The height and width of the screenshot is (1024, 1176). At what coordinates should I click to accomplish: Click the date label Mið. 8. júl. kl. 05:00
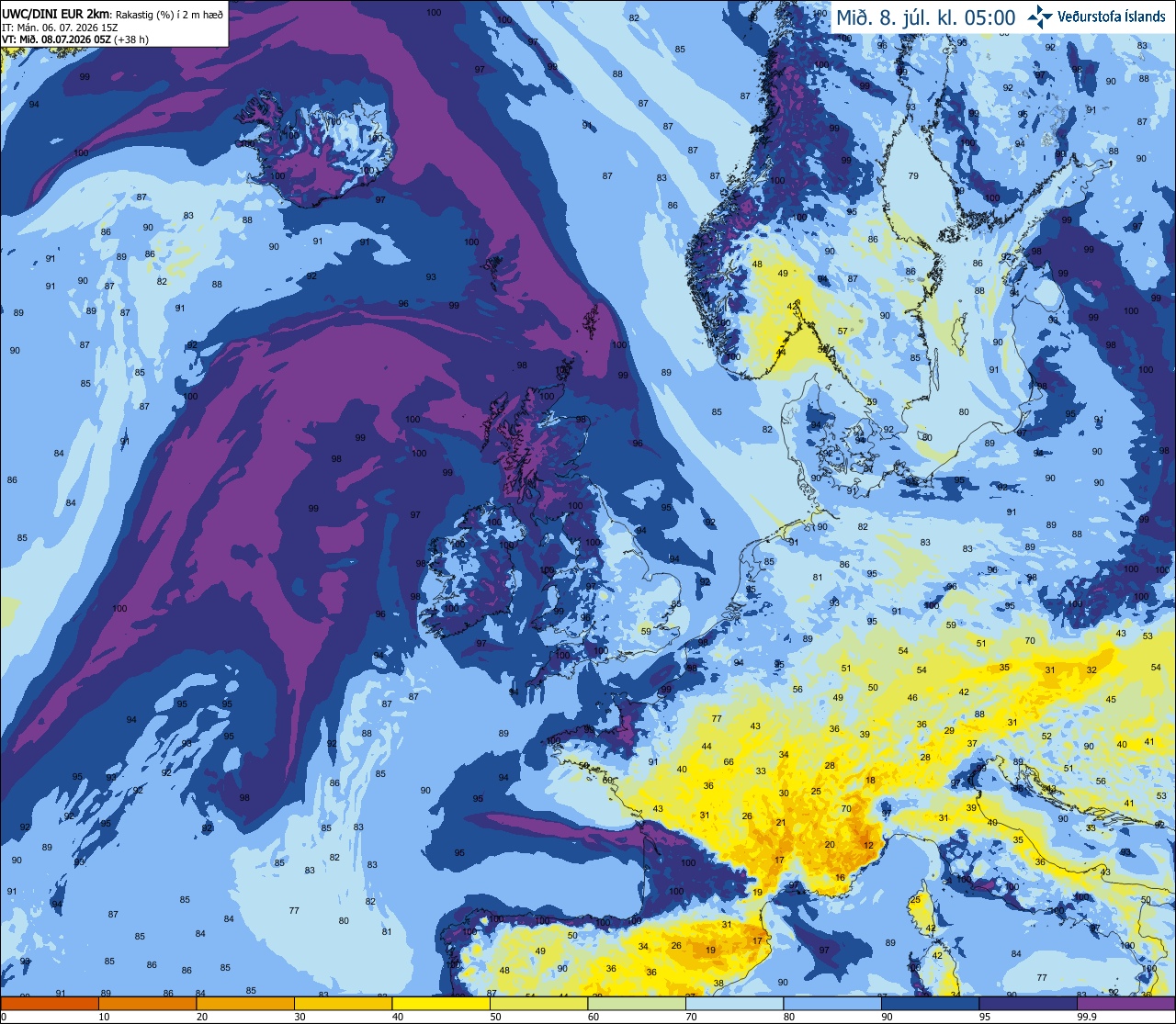pyautogui.click(x=925, y=17)
